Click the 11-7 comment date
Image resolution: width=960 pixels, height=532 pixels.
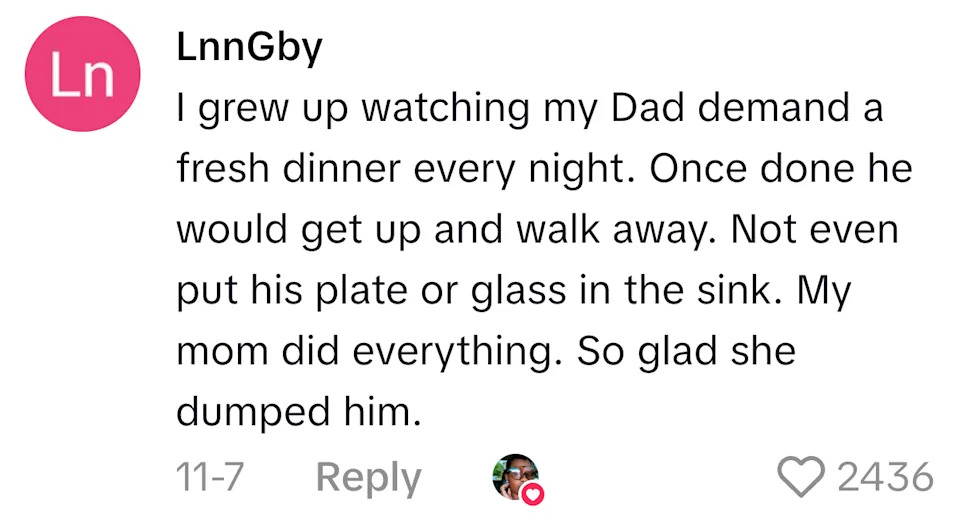coord(210,478)
